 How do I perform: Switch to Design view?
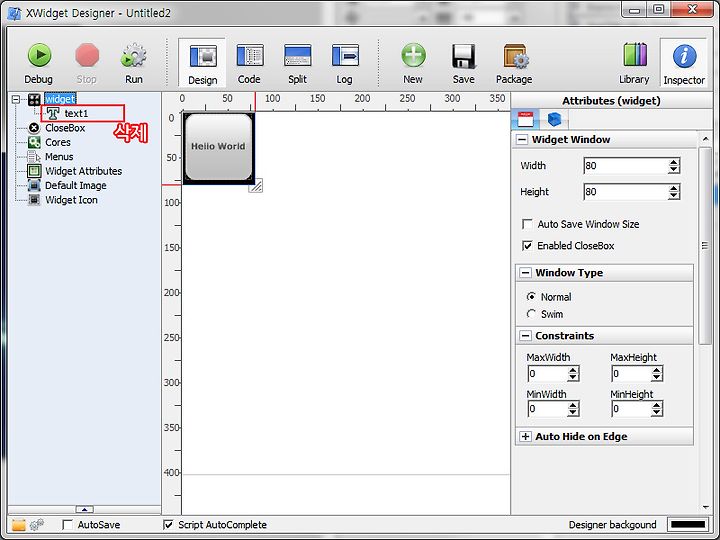point(202,63)
